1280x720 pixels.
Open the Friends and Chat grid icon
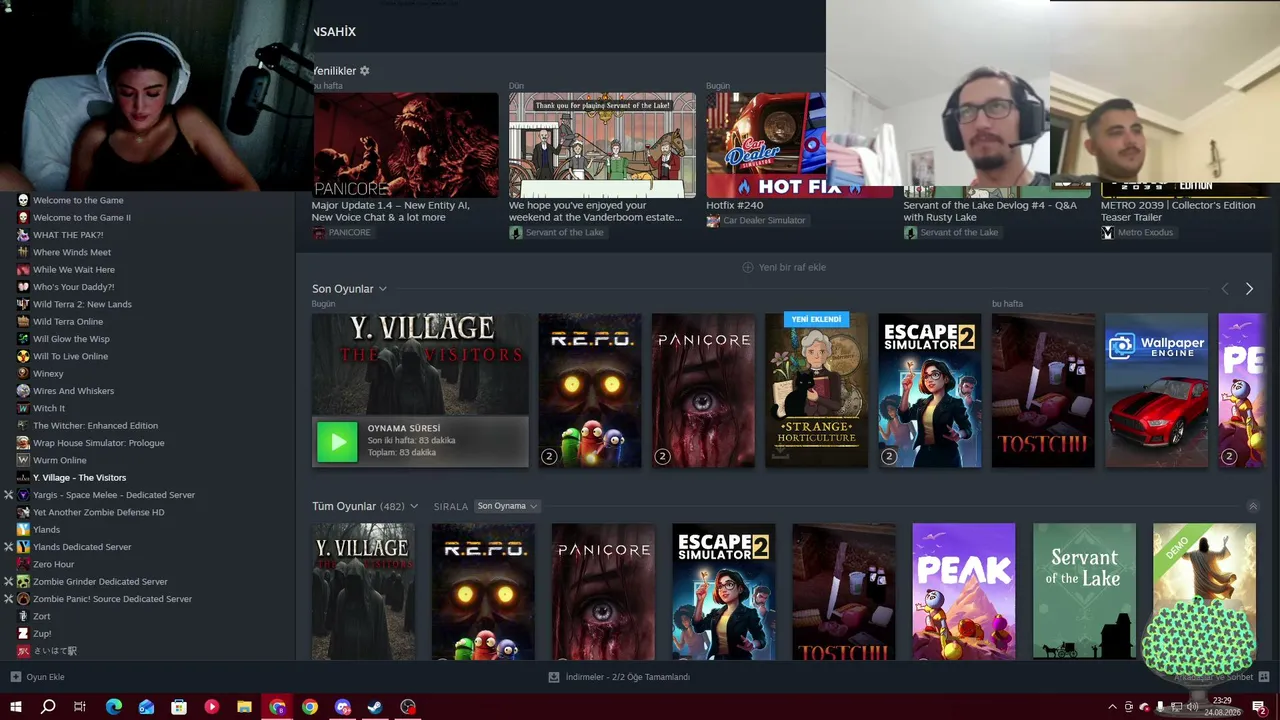tap(1266, 677)
